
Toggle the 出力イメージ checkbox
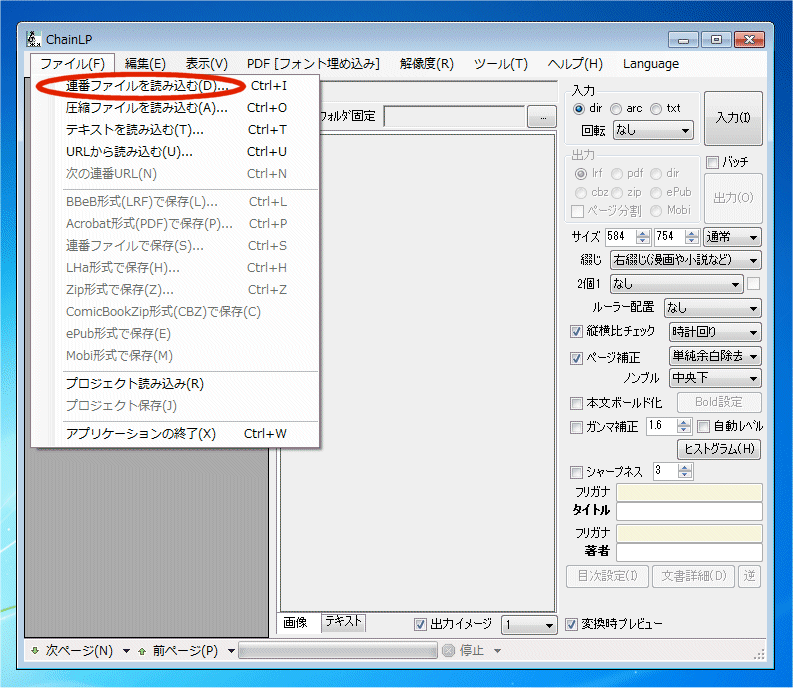(420, 624)
